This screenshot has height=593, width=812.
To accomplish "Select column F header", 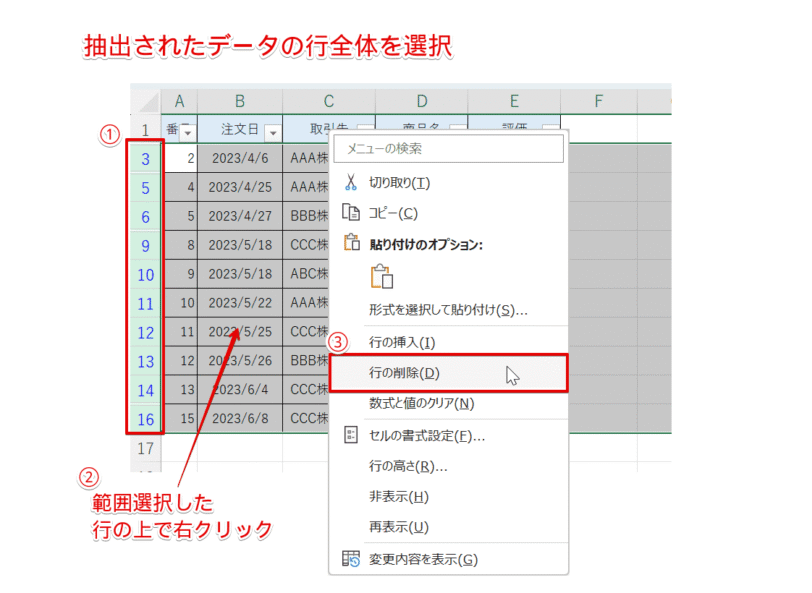I will pos(599,101).
